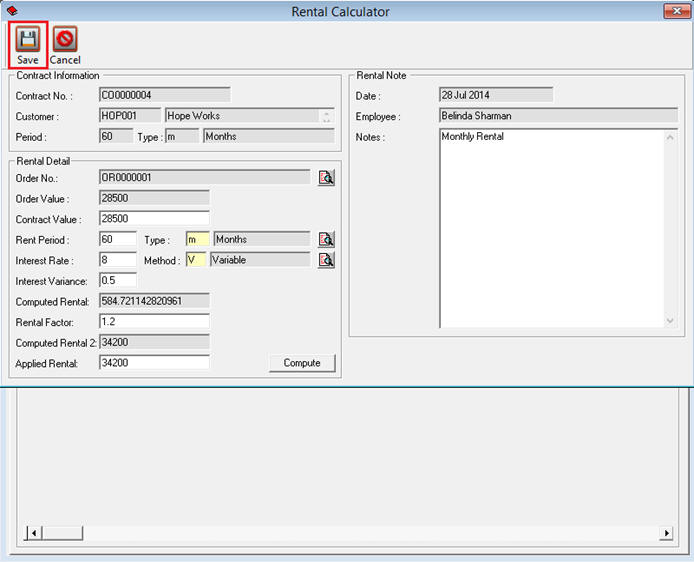Click the horizontal scrollbar left arrow
The height and width of the screenshot is (562, 694).
coord(34,533)
